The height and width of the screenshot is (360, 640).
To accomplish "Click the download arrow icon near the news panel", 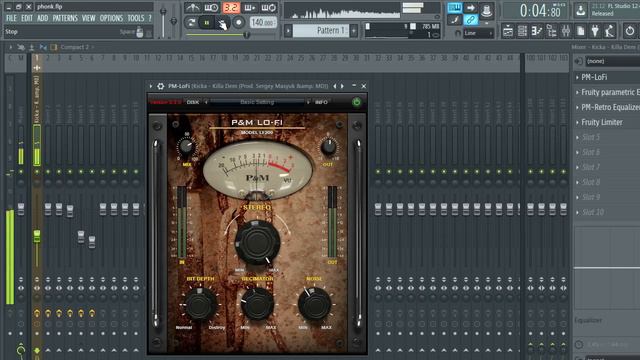I will (580, 10).
